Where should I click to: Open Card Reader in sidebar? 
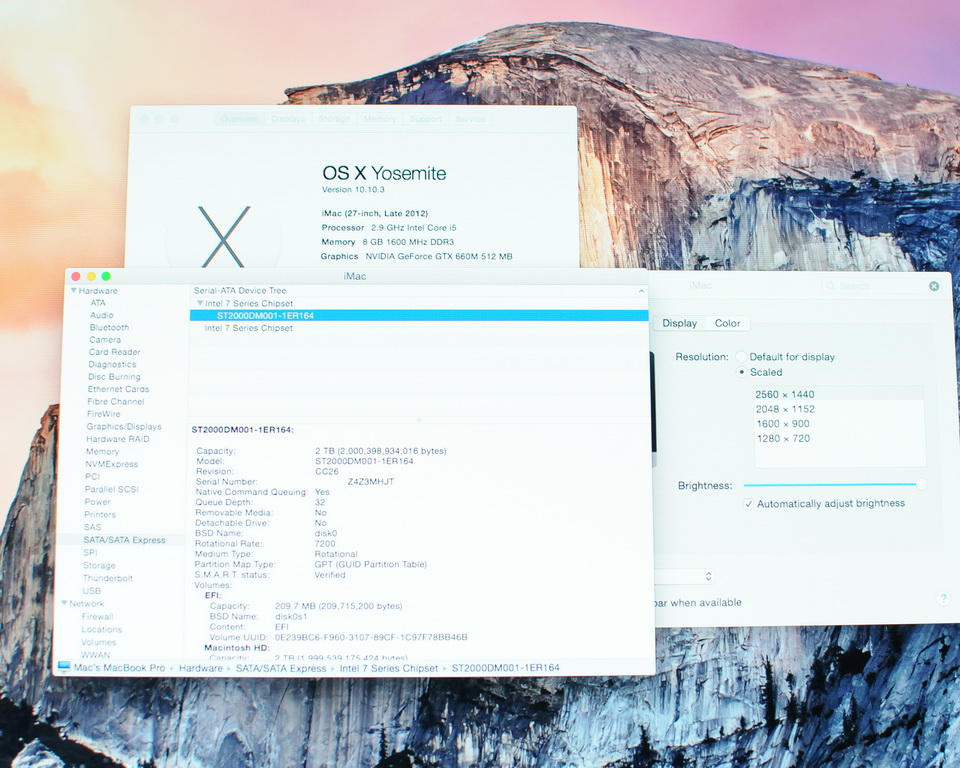(x=114, y=352)
